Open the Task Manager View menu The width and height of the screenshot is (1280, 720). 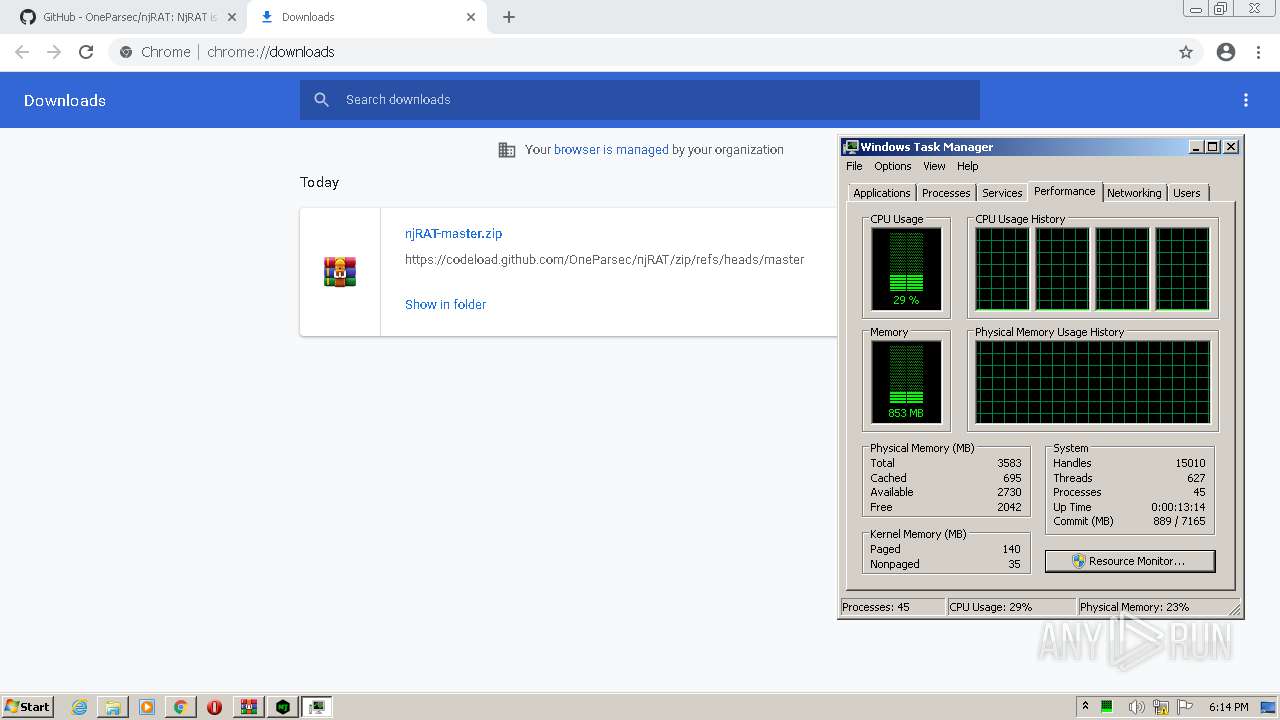934,166
